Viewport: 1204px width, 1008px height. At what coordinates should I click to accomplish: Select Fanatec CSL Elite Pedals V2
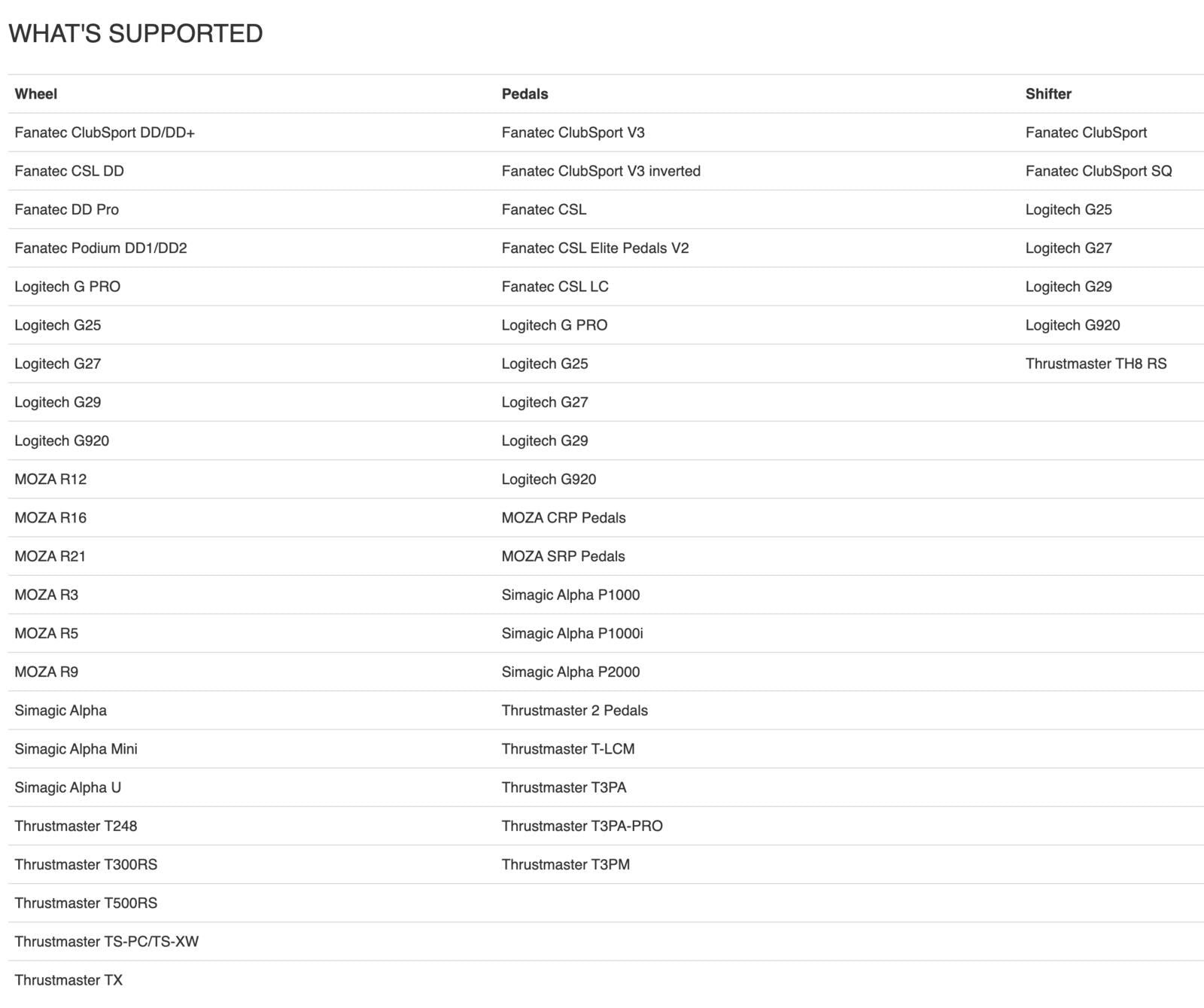pos(594,248)
